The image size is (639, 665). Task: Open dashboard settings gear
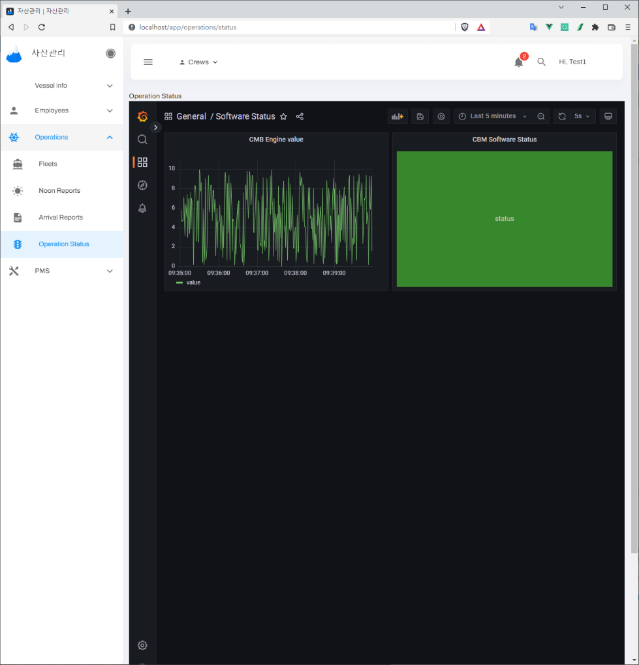pyautogui.click(x=441, y=116)
